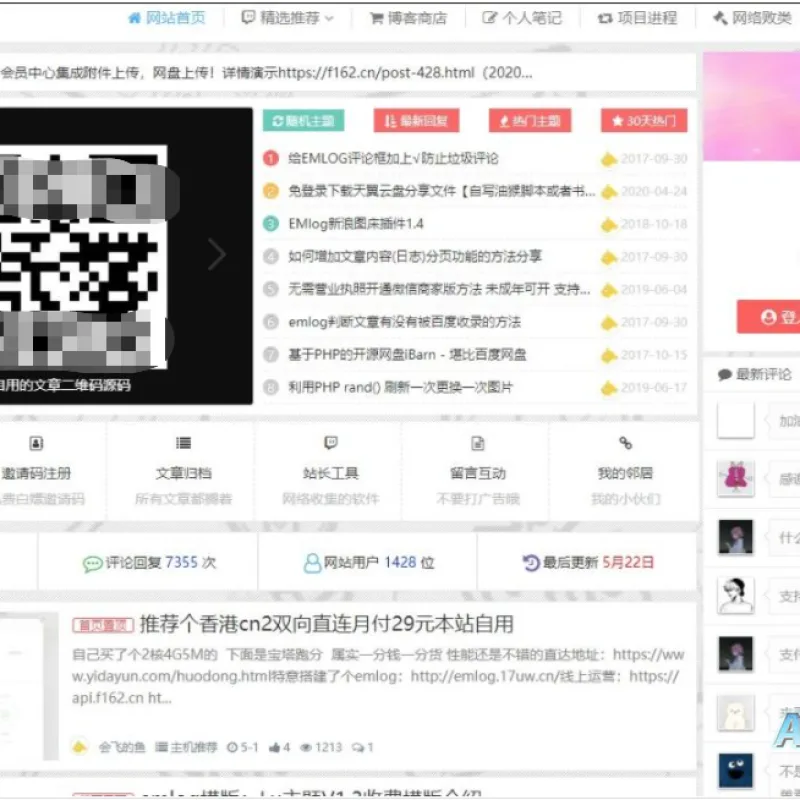The image size is (800, 800).
Task: Open the 文章归档 card title
Action: coord(183,473)
